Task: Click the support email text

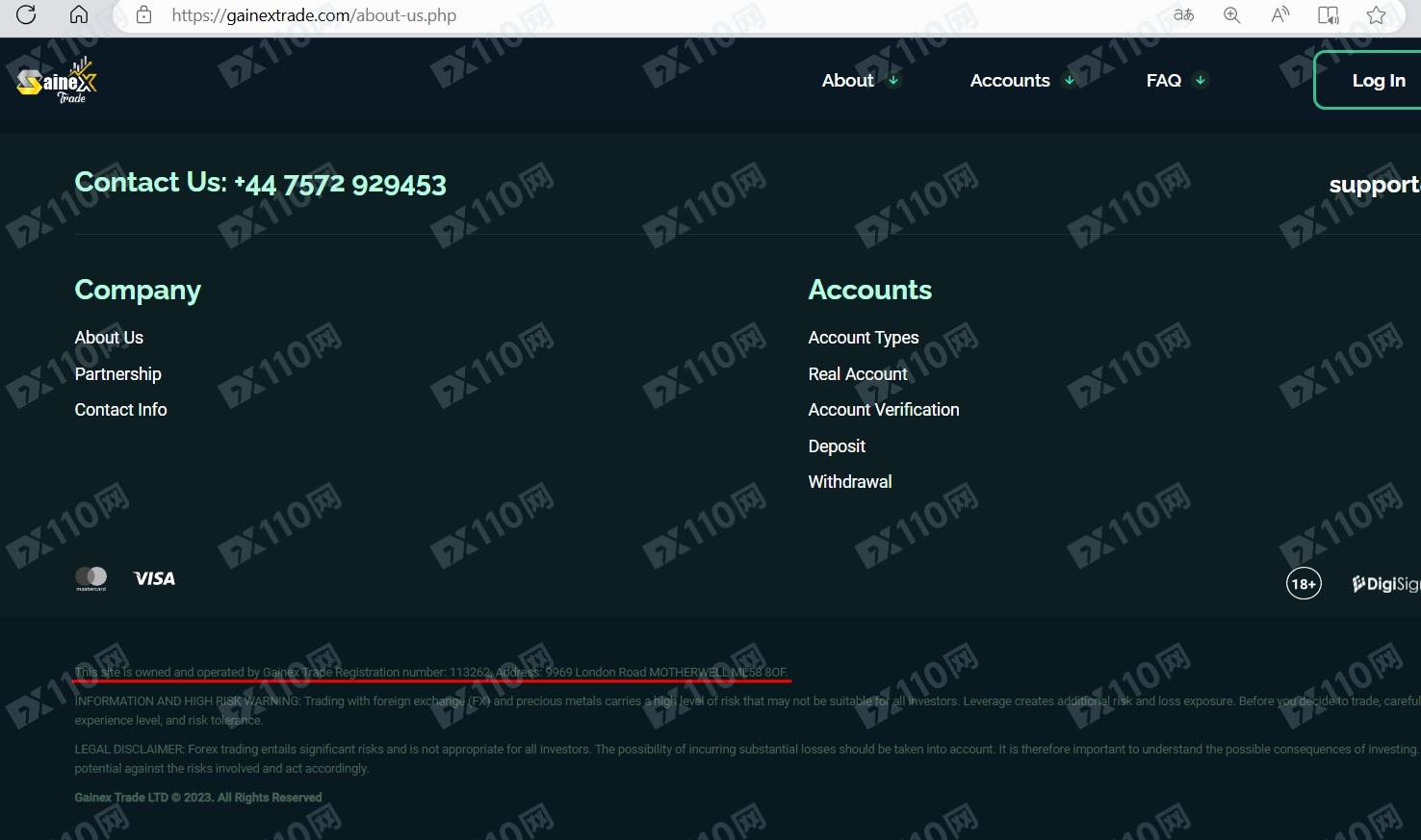Action: 1375,185
